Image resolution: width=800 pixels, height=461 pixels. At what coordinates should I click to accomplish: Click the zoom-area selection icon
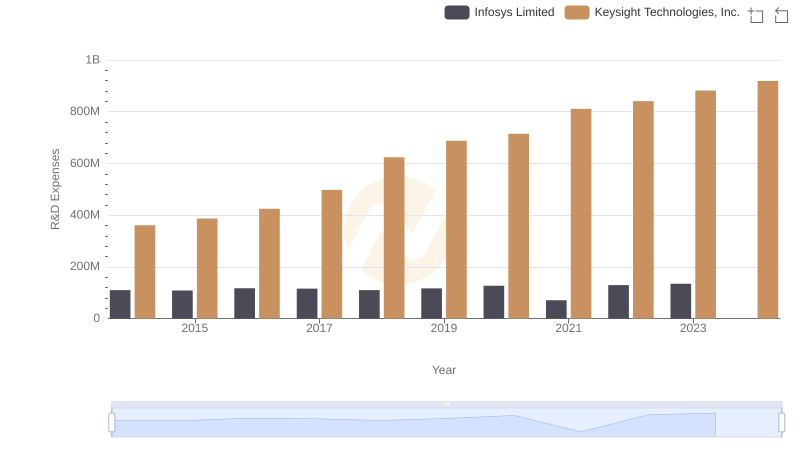coord(756,15)
